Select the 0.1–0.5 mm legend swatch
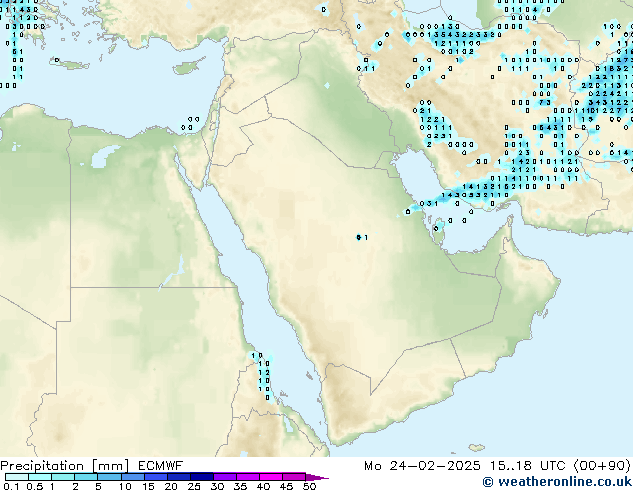Screen dimensions: 634x490 point(17,477)
